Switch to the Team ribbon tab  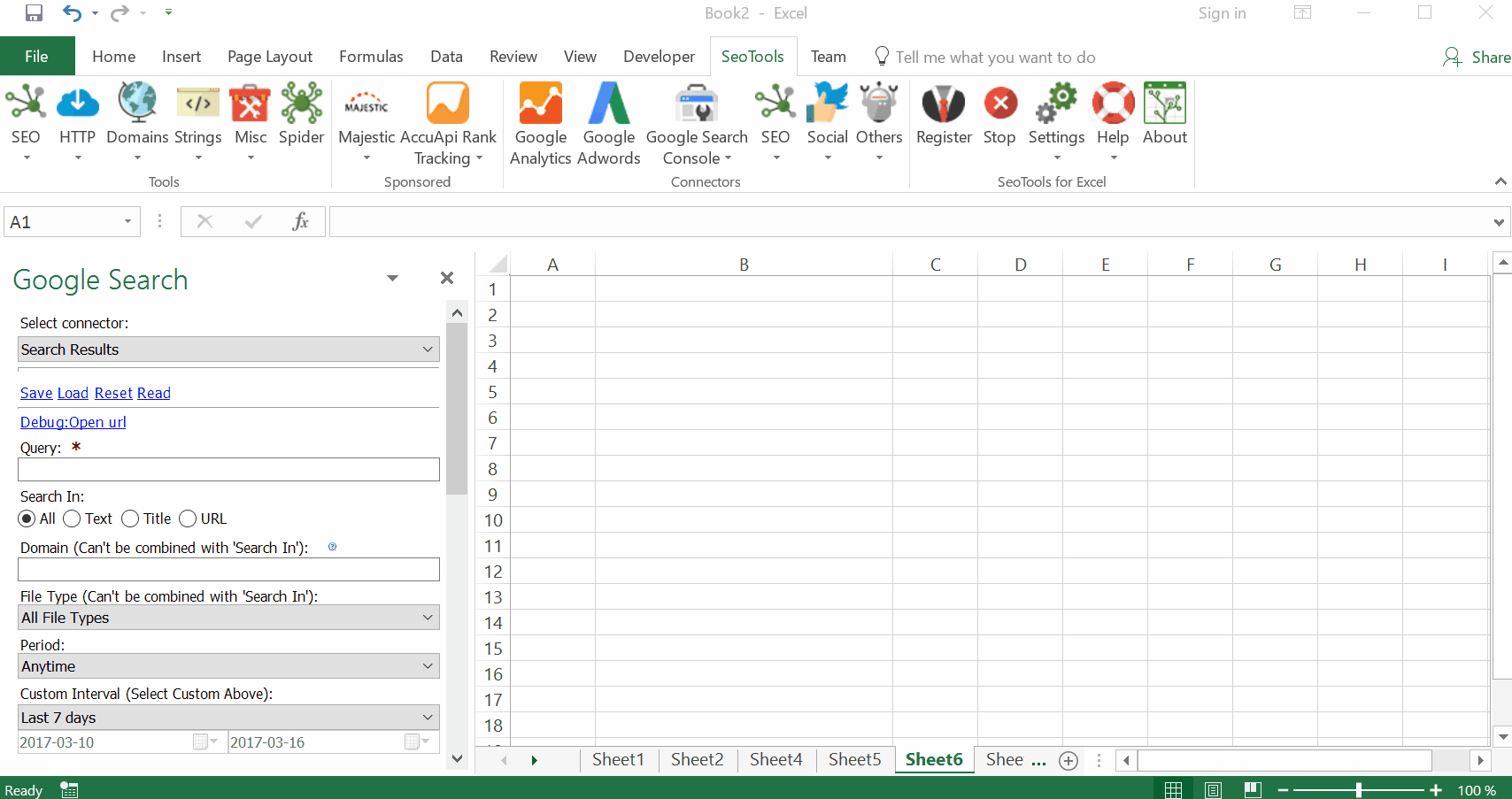[829, 57]
